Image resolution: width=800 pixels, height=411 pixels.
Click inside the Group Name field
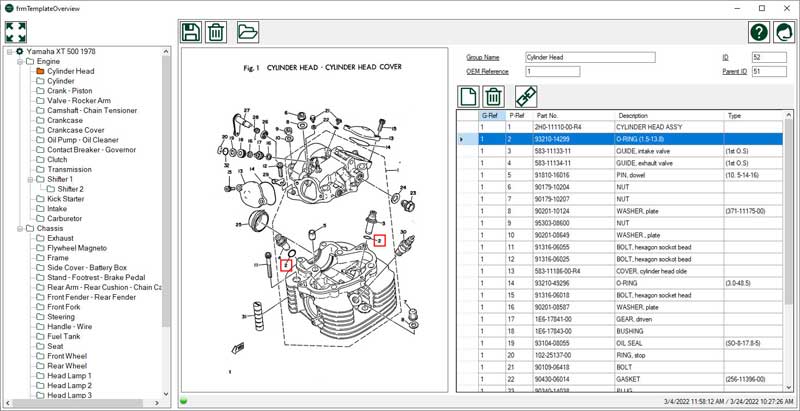589,58
